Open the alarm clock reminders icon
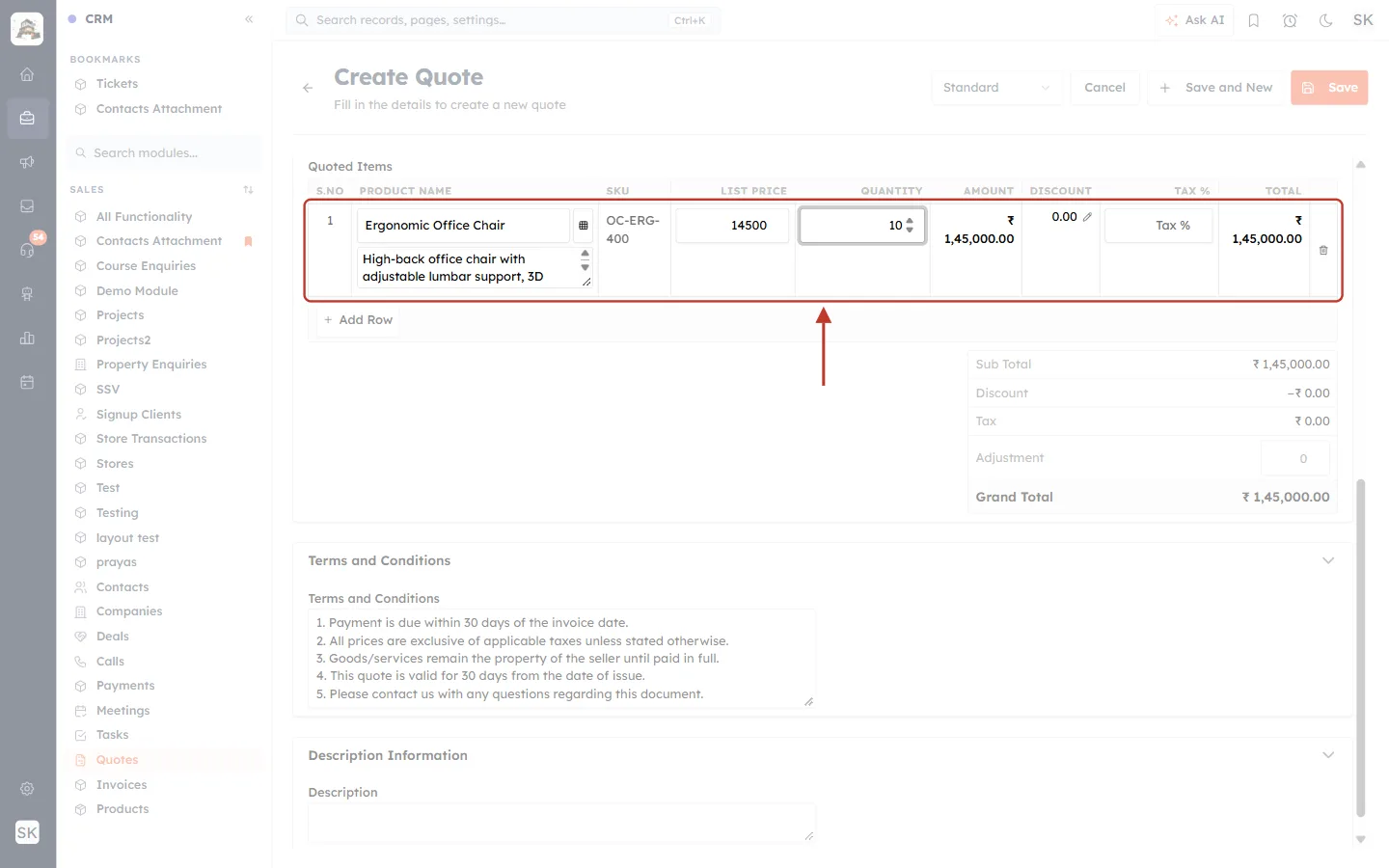 click(x=1290, y=20)
